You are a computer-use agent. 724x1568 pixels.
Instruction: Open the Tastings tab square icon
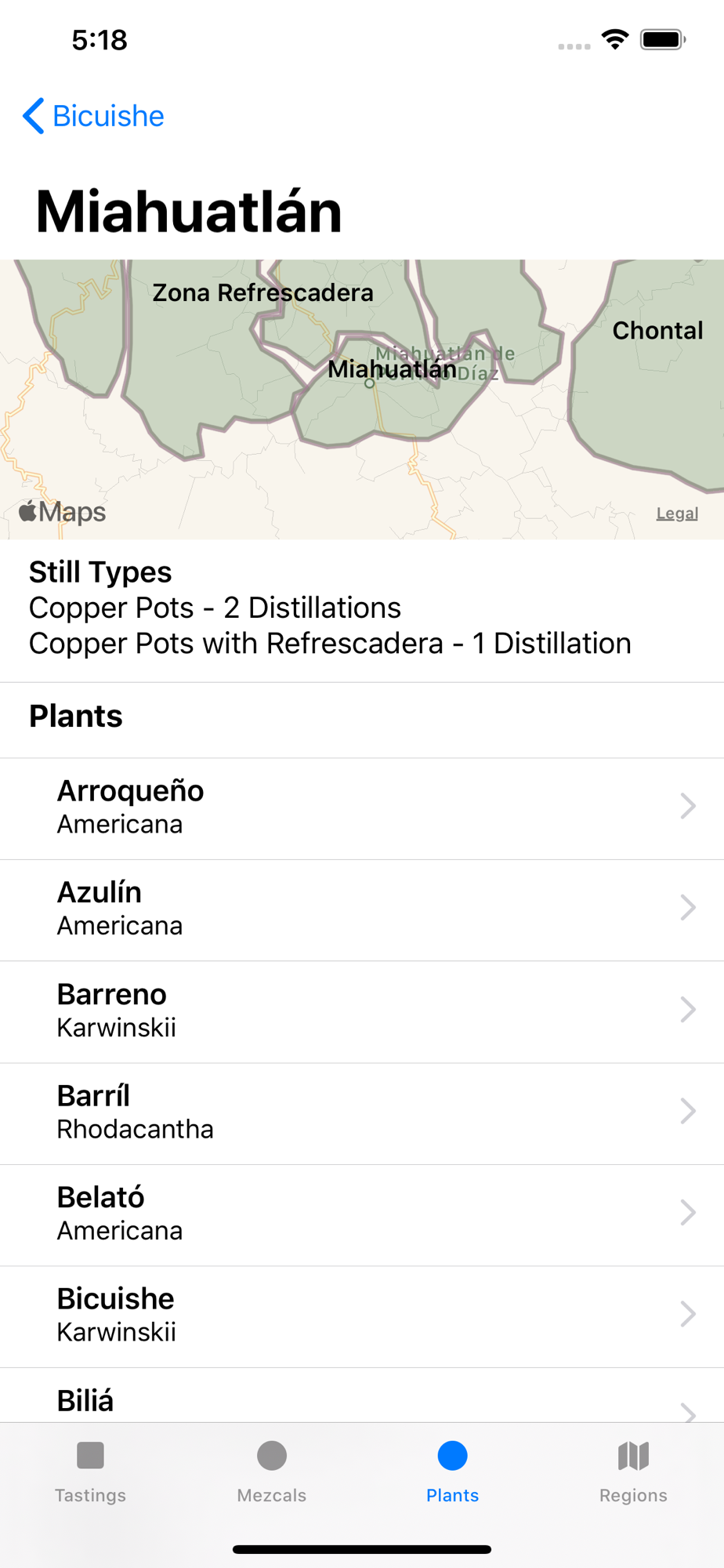90,1456
